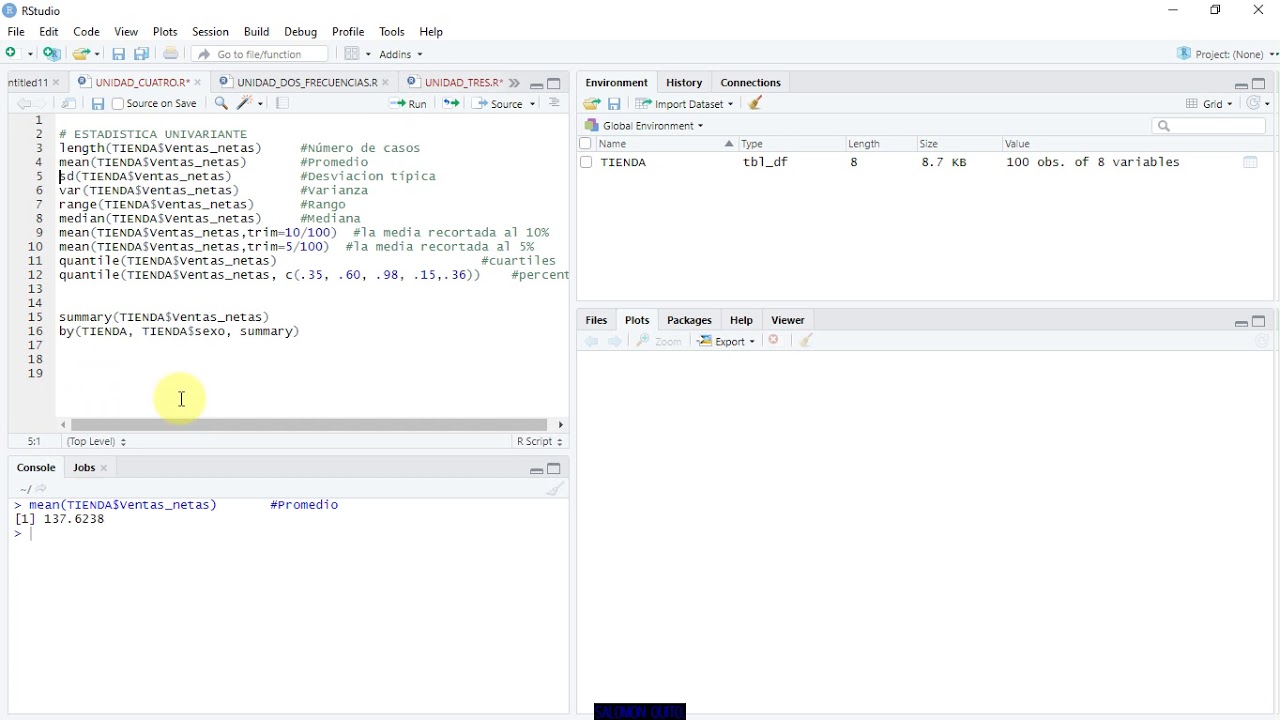
Task: View TIENDA data table icon
Action: pyautogui.click(x=1250, y=162)
